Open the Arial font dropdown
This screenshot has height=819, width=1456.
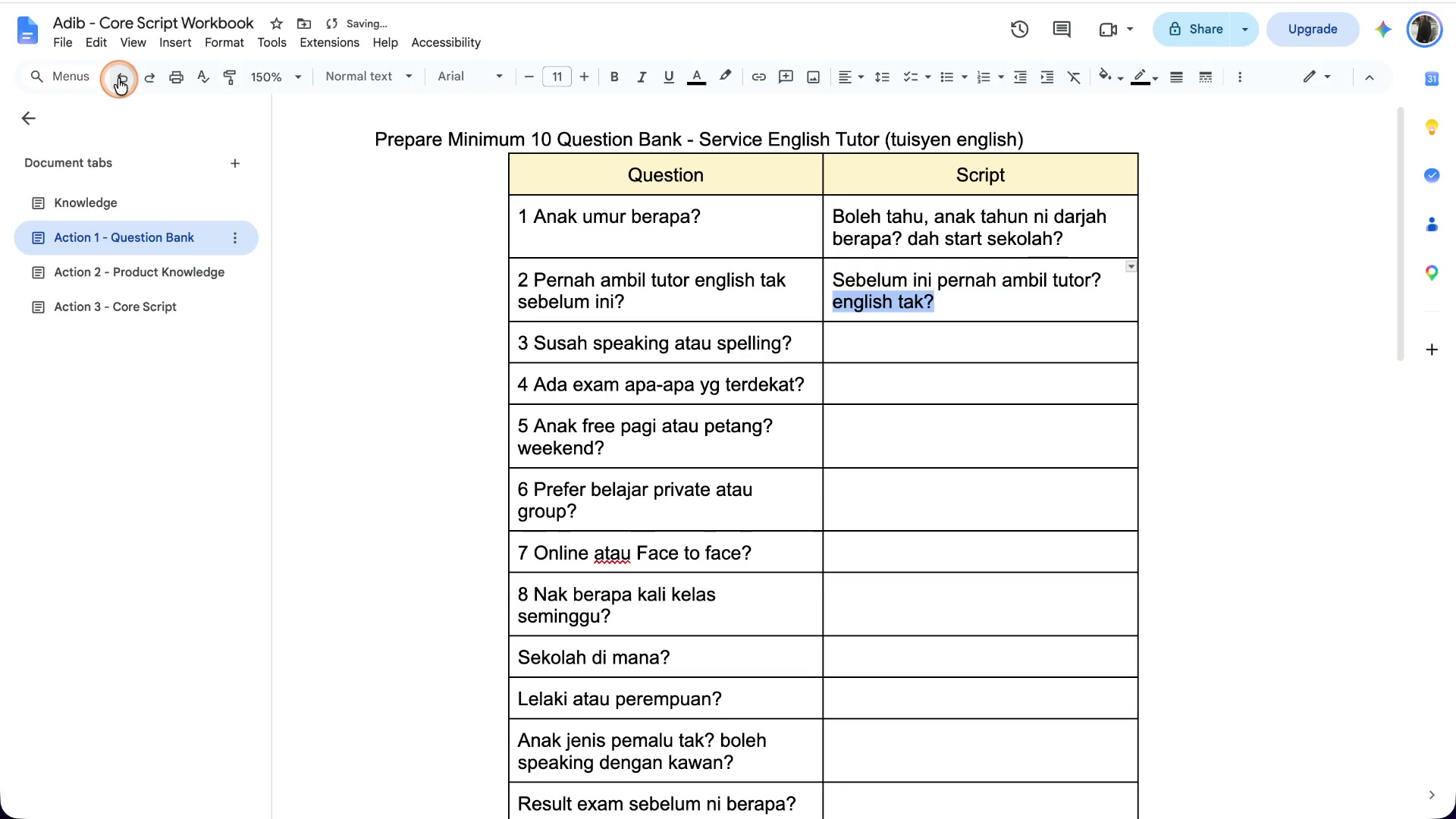click(470, 77)
